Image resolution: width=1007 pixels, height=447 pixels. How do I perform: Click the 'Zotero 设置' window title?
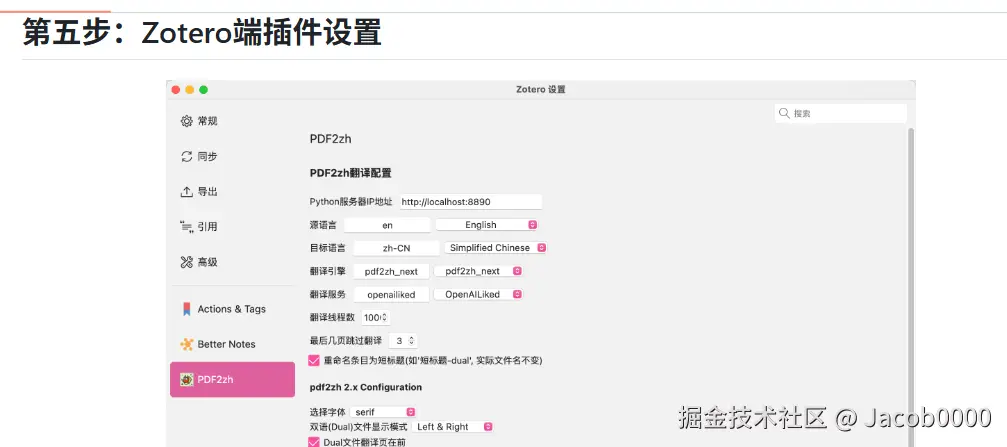pyautogui.click(x=540, y=90)
